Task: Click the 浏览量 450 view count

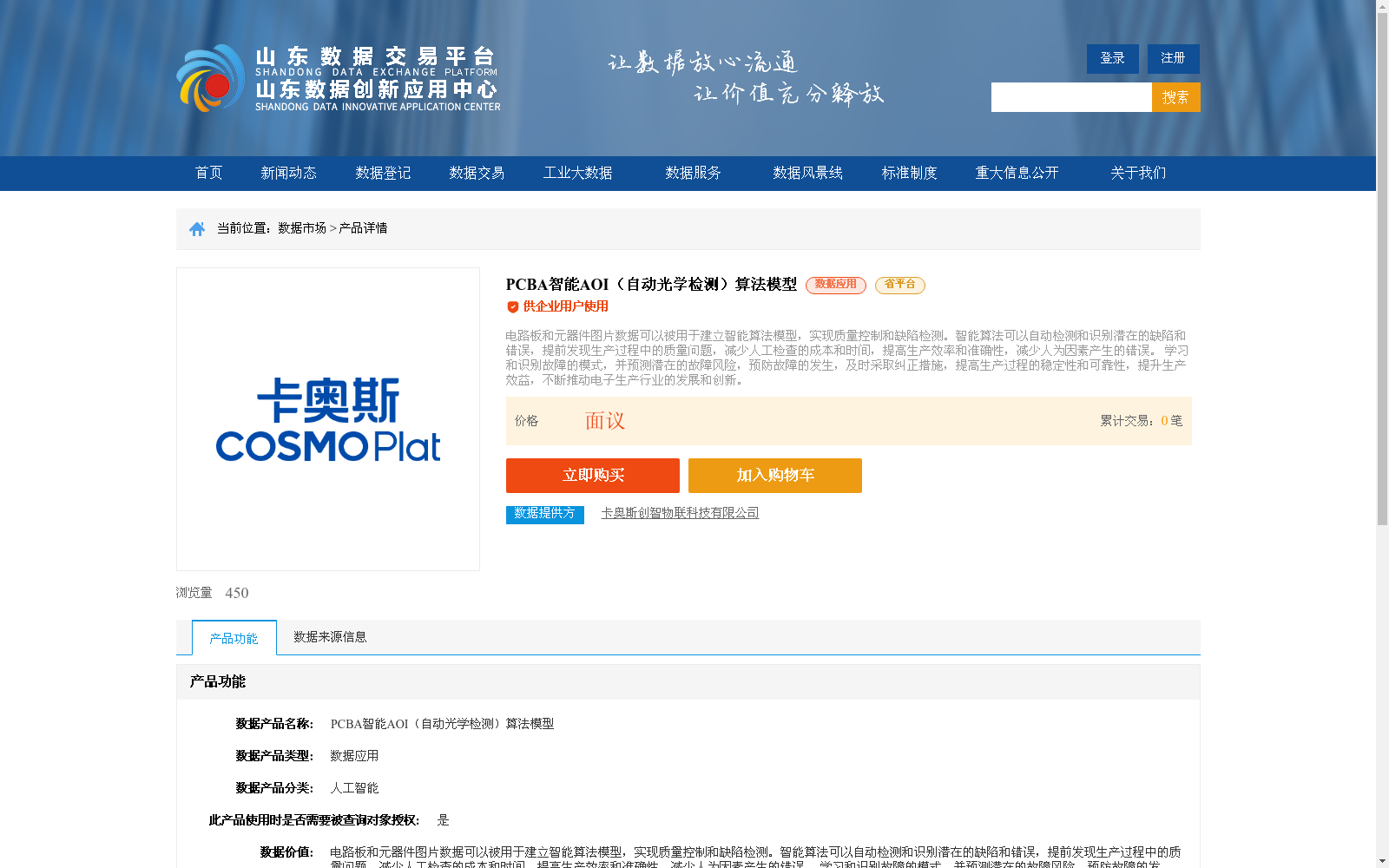Action: (213, 593)
